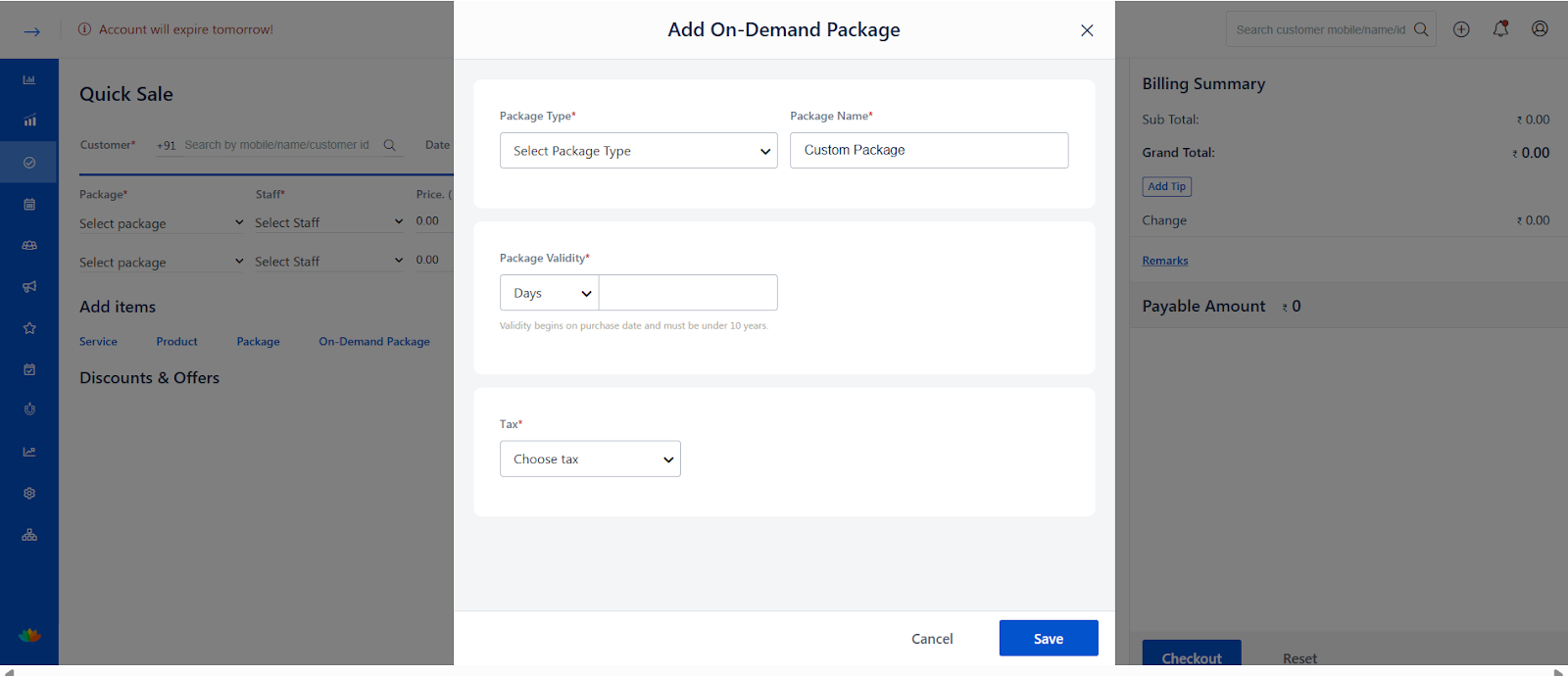Click the plus circle add icon
Screen dimensions: 1568x676
[1461, 29]
